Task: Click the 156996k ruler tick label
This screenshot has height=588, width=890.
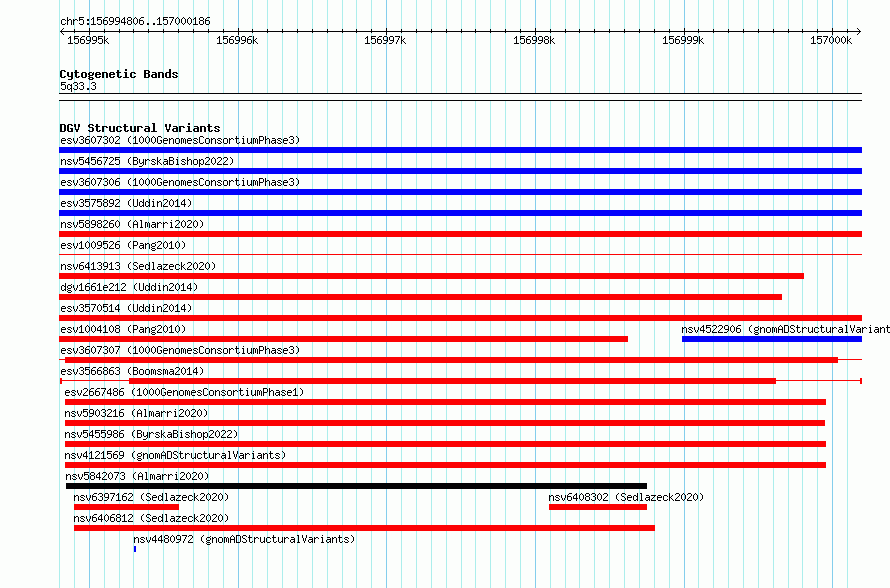Action: (x=237, y=40)
